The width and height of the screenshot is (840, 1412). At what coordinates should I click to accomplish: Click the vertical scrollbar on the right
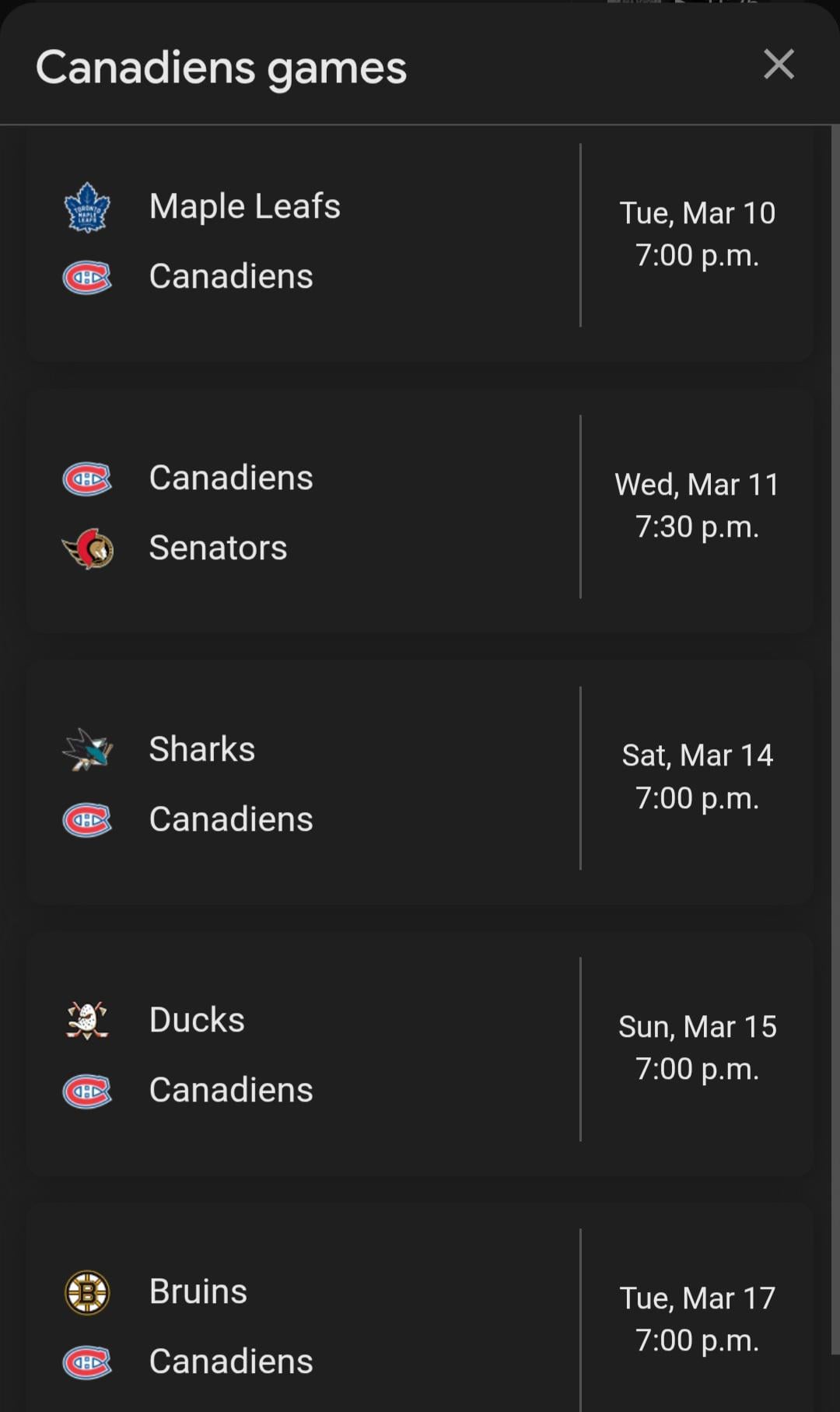click(x=835, y=739)
